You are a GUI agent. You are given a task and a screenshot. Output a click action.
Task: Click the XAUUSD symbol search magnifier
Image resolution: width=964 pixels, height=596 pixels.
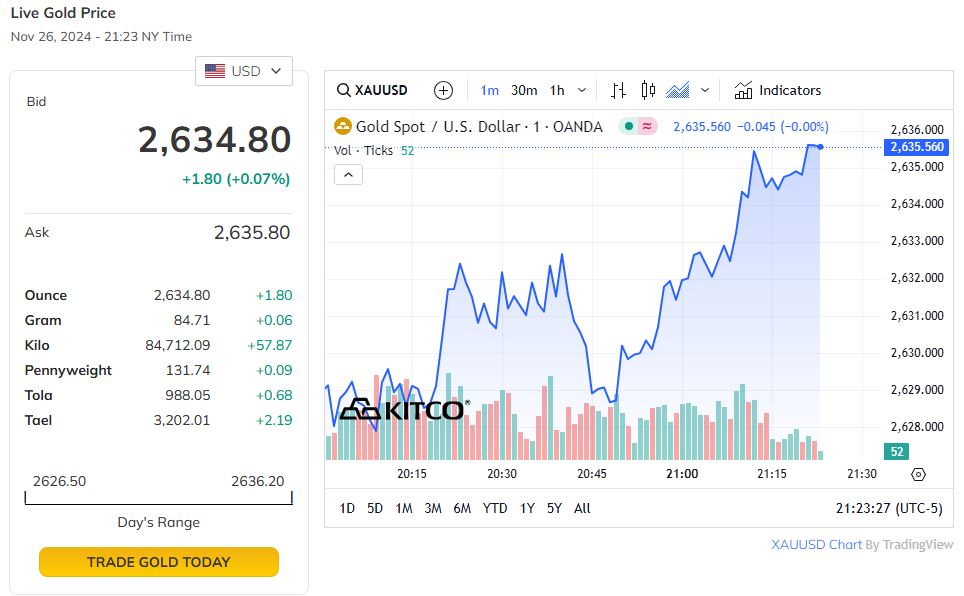343,90
